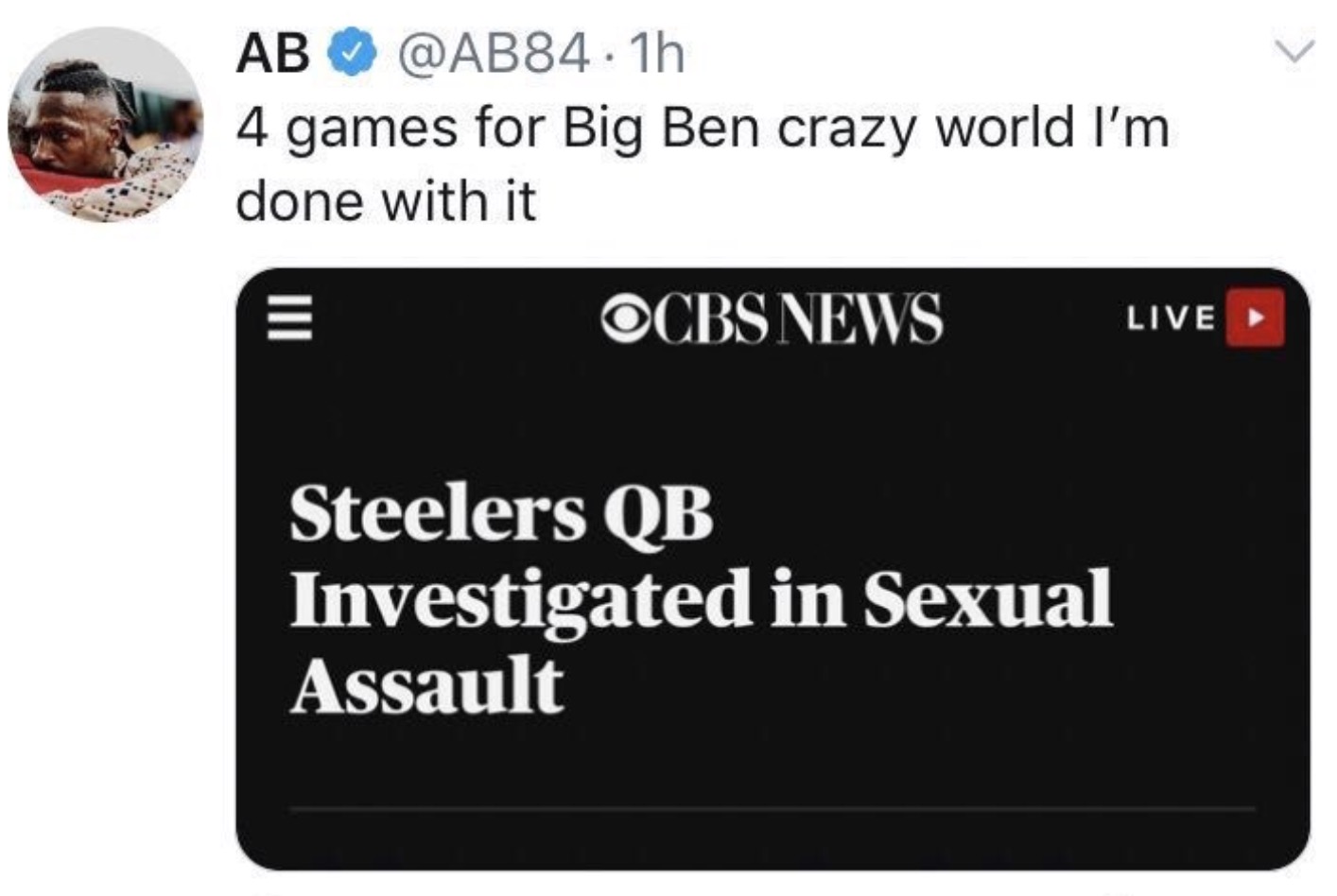Screen dimensions: 1337x896
Task: Click the LIVE label text
Action: (x=1171, y=319)
